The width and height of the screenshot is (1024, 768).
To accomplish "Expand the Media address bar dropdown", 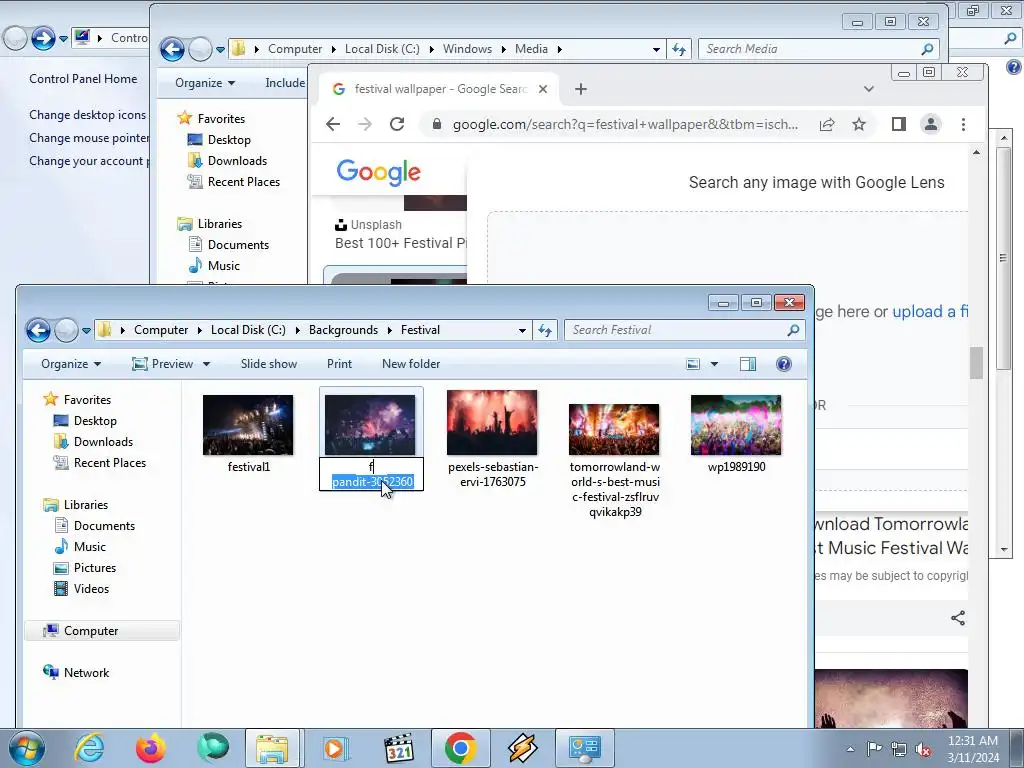I will pos(656,49).
